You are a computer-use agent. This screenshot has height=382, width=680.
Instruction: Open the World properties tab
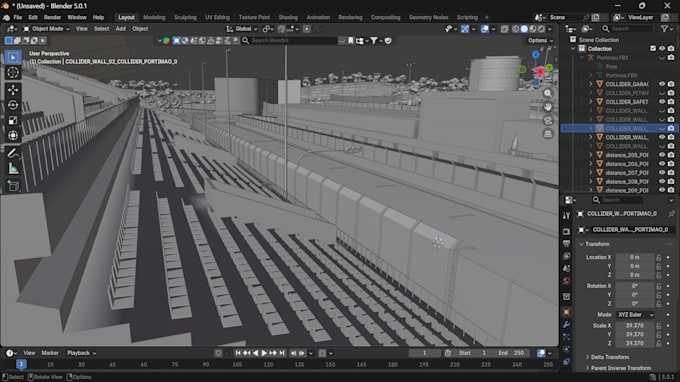click(x=566, y=281)
